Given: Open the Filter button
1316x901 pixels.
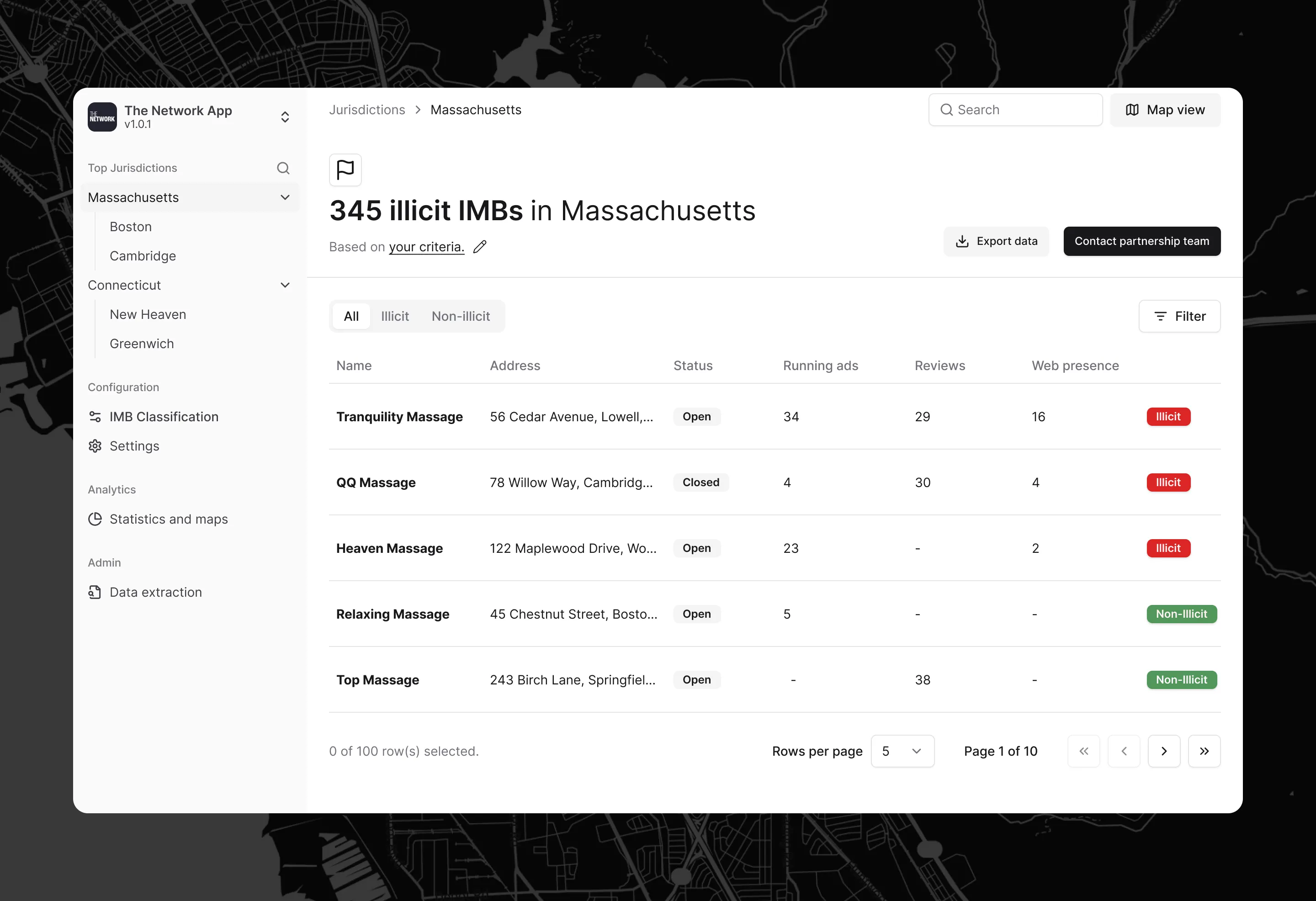Looking at the screenshot, I should 1179,316.
